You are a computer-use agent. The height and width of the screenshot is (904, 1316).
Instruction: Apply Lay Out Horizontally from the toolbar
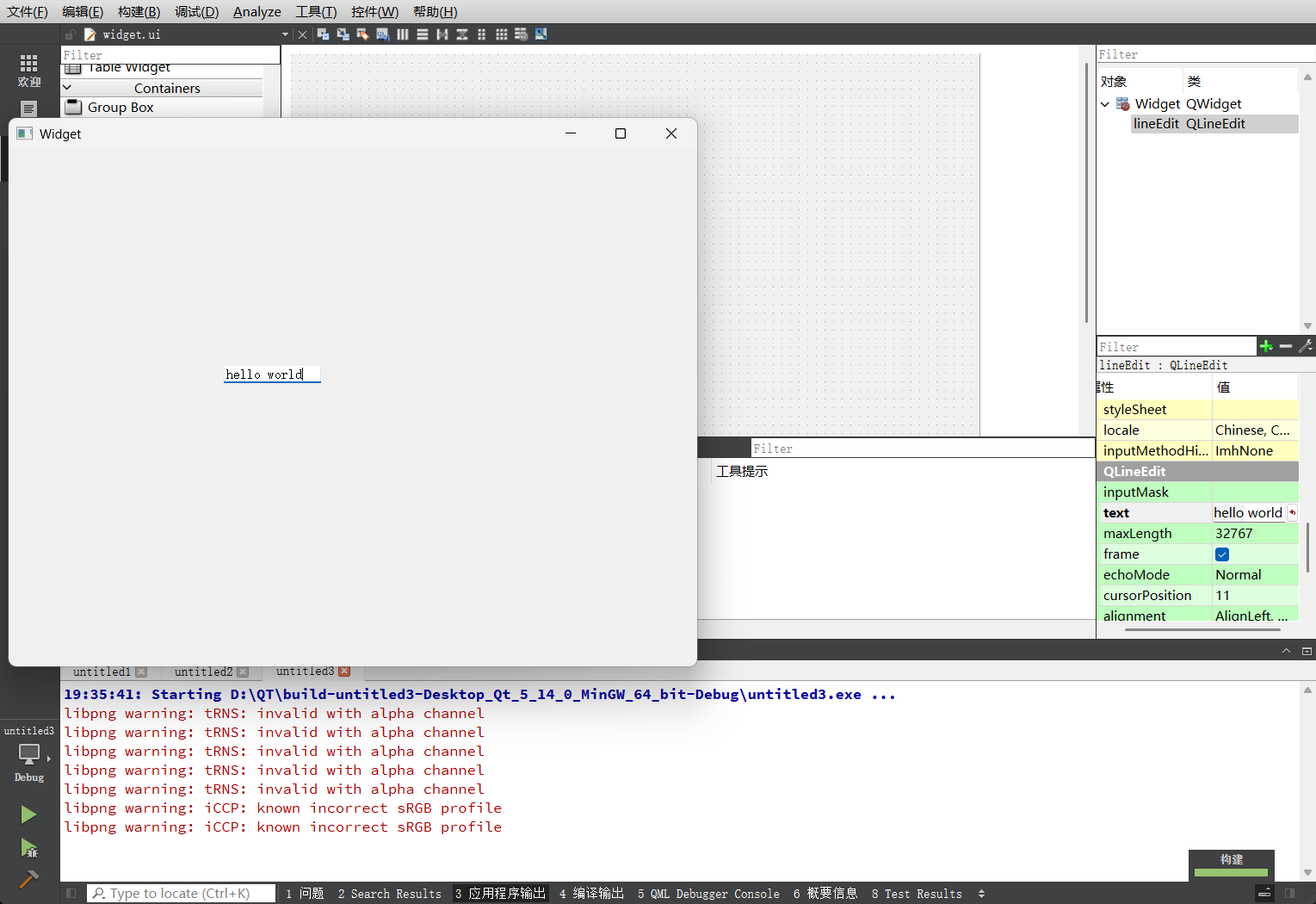(x=402, y=34)
